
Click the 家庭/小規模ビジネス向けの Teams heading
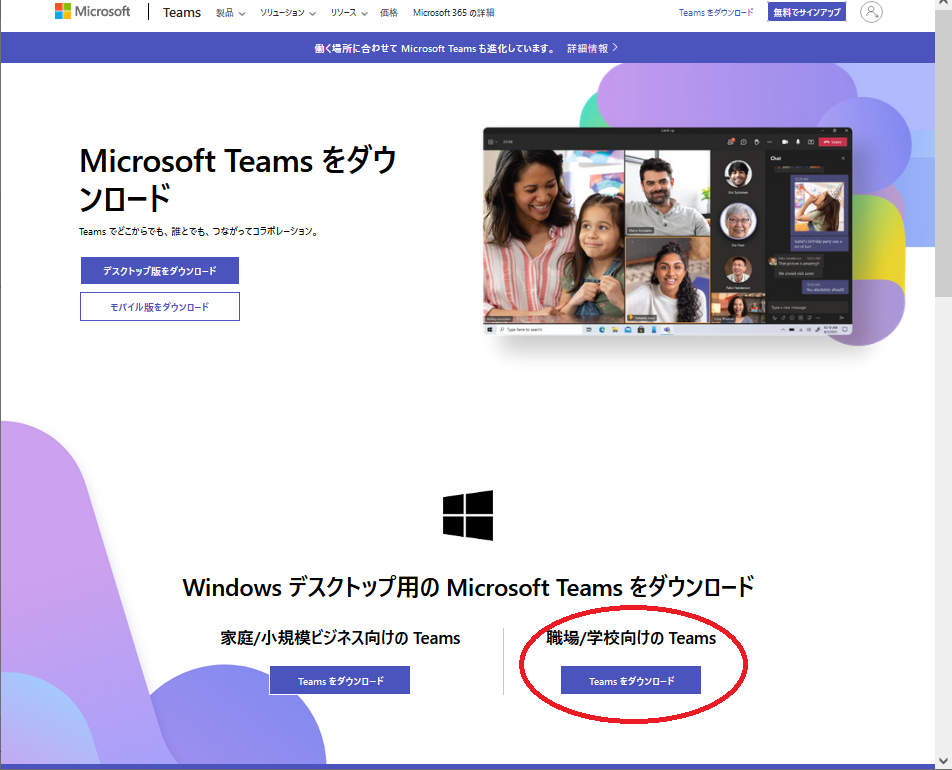340,638
